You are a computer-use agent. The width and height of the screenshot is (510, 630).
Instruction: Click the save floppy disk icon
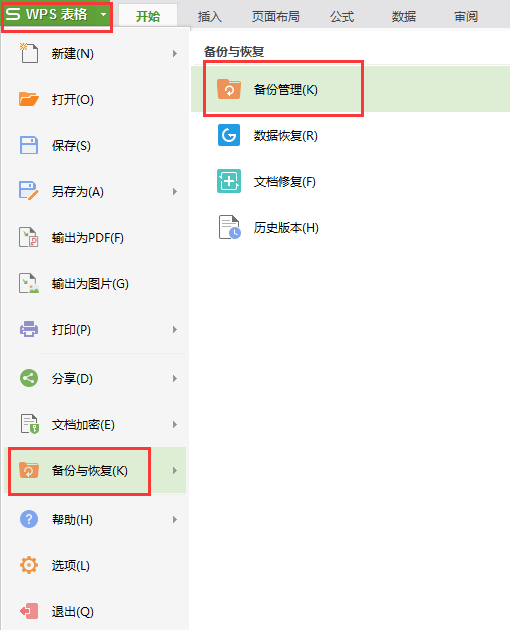coord(29,145)
